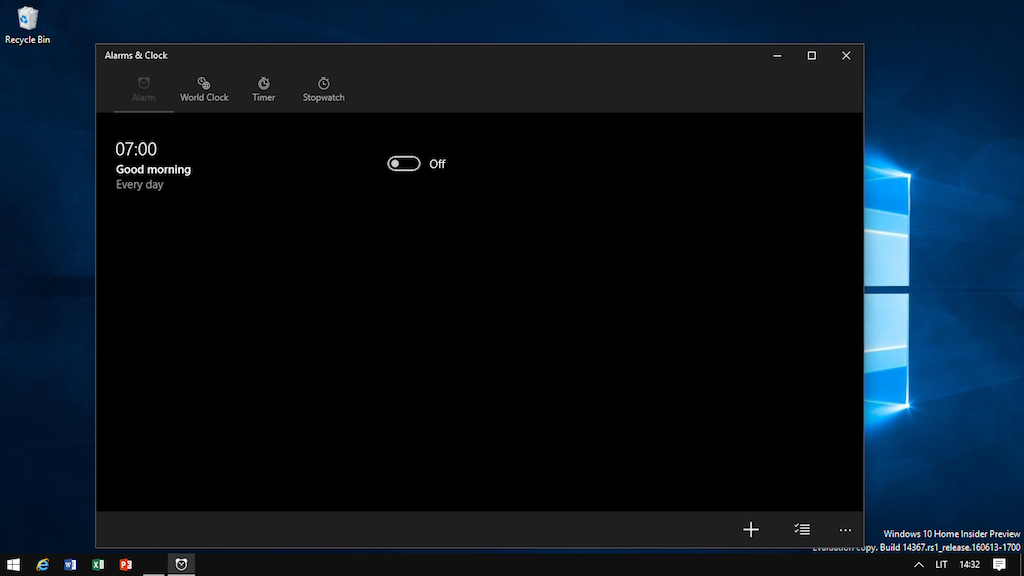Expand the more options ellipsis menu
The height and width of the screenshot is (576, 1024).
(845, 529)
